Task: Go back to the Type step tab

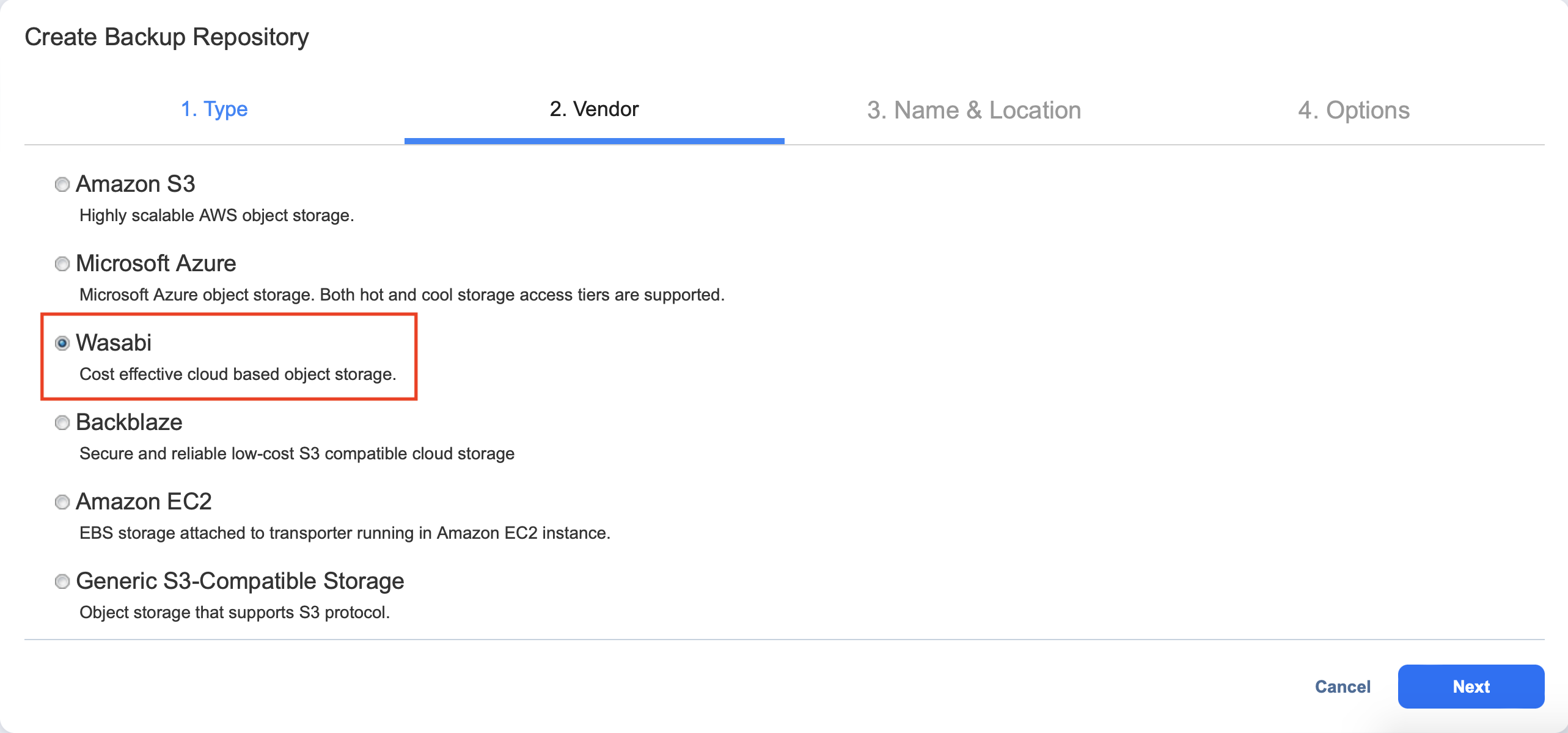Action: 214,109
